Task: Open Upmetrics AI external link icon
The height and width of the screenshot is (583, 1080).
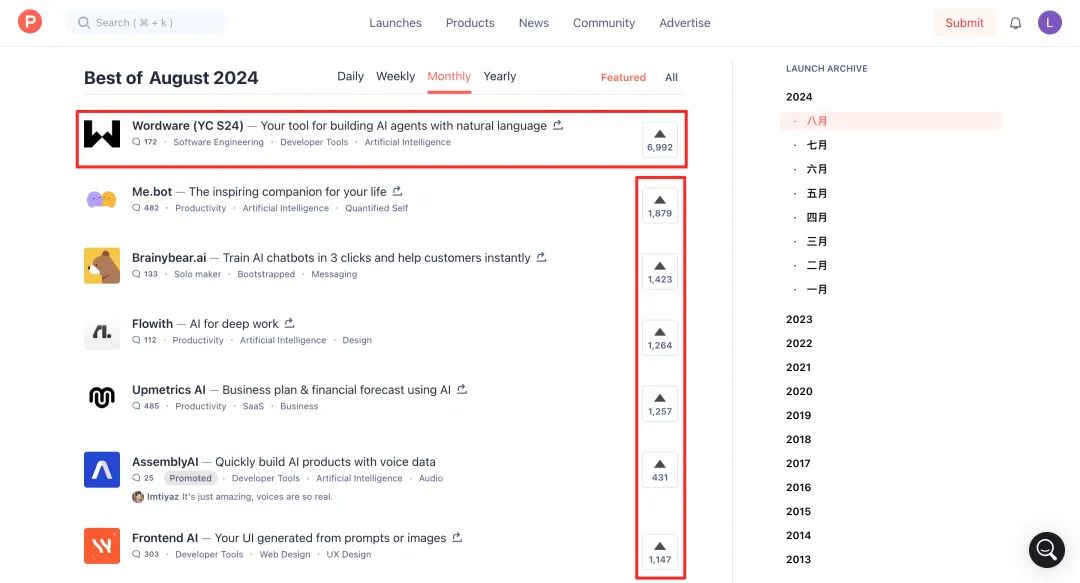Action: (462, 389)
